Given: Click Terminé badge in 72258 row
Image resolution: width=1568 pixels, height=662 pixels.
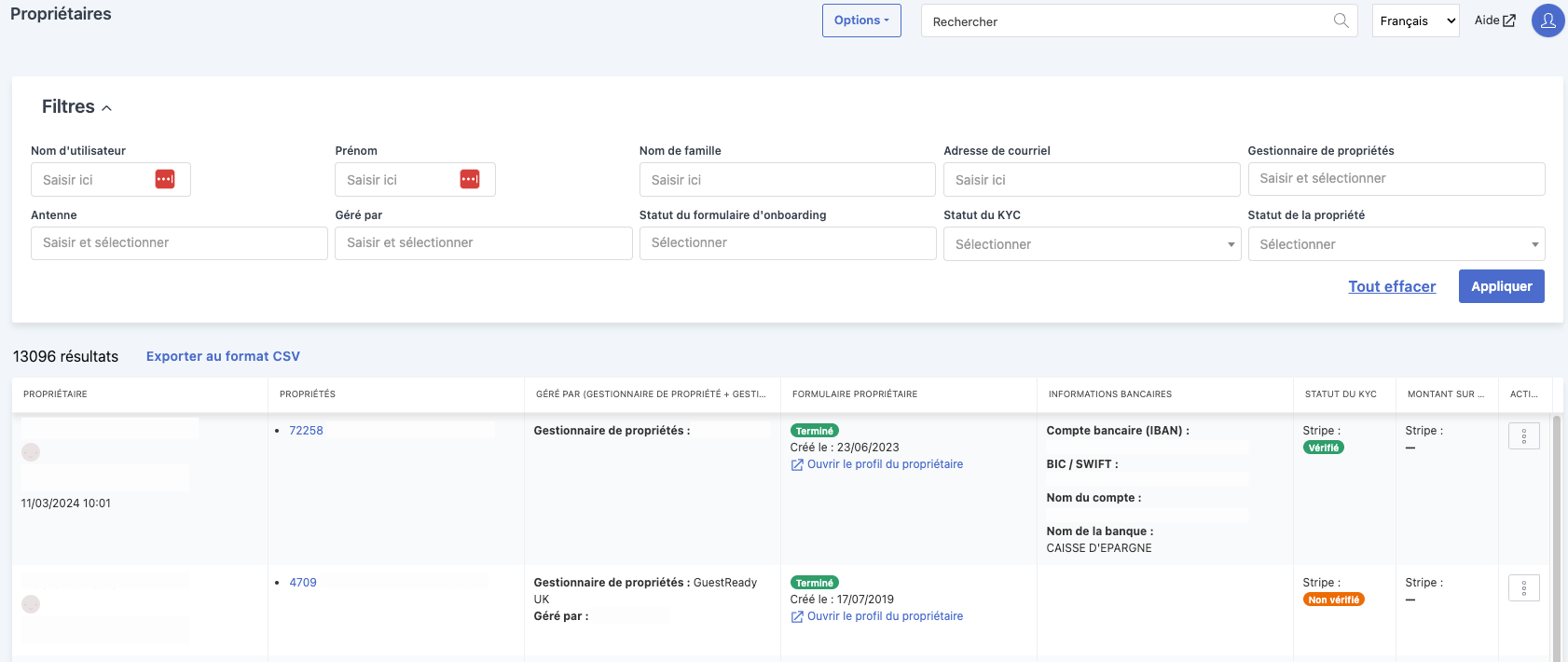Looking at the screenshot, I should pos(815,431).
